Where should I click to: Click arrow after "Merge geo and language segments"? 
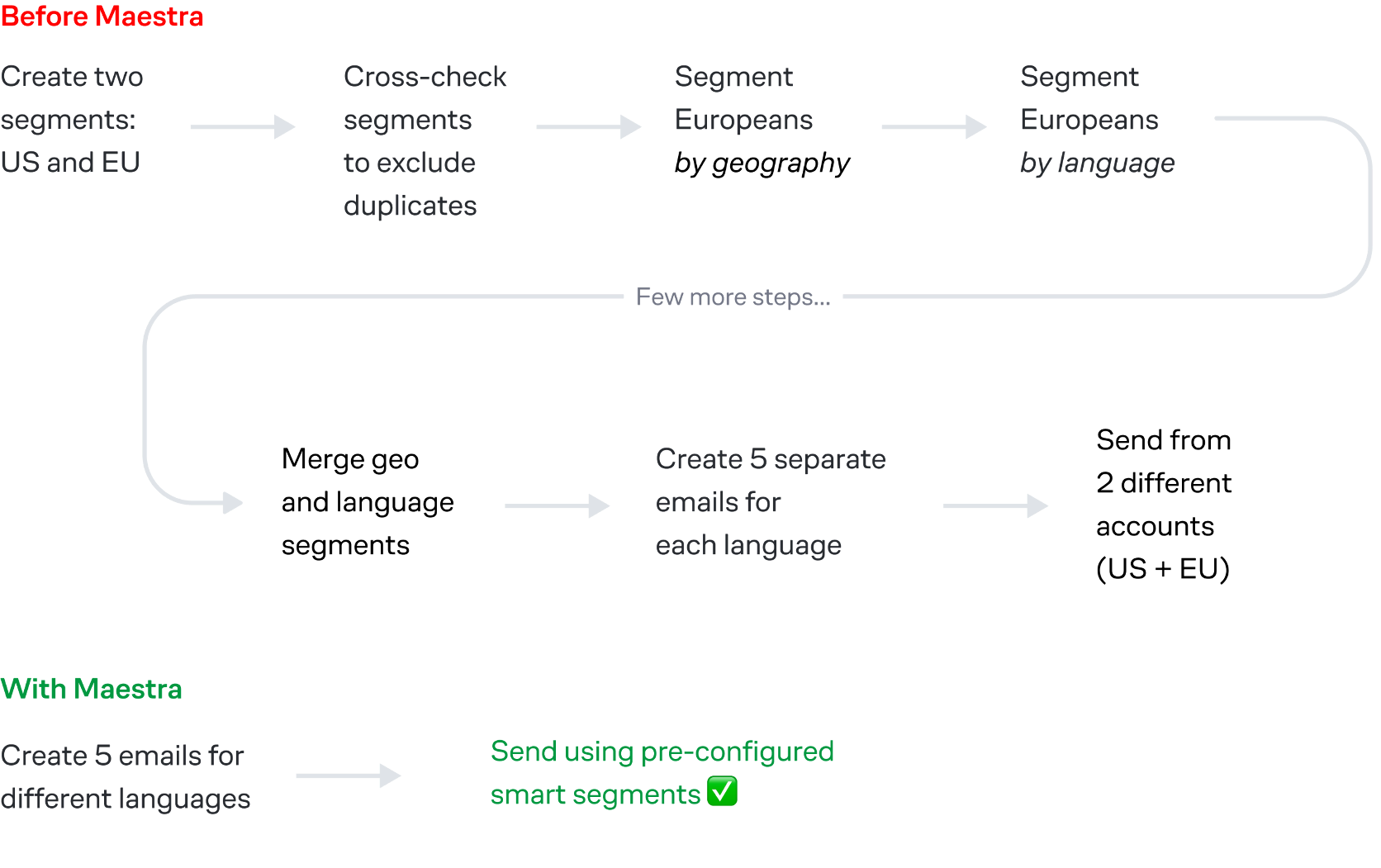pos(557,505)
